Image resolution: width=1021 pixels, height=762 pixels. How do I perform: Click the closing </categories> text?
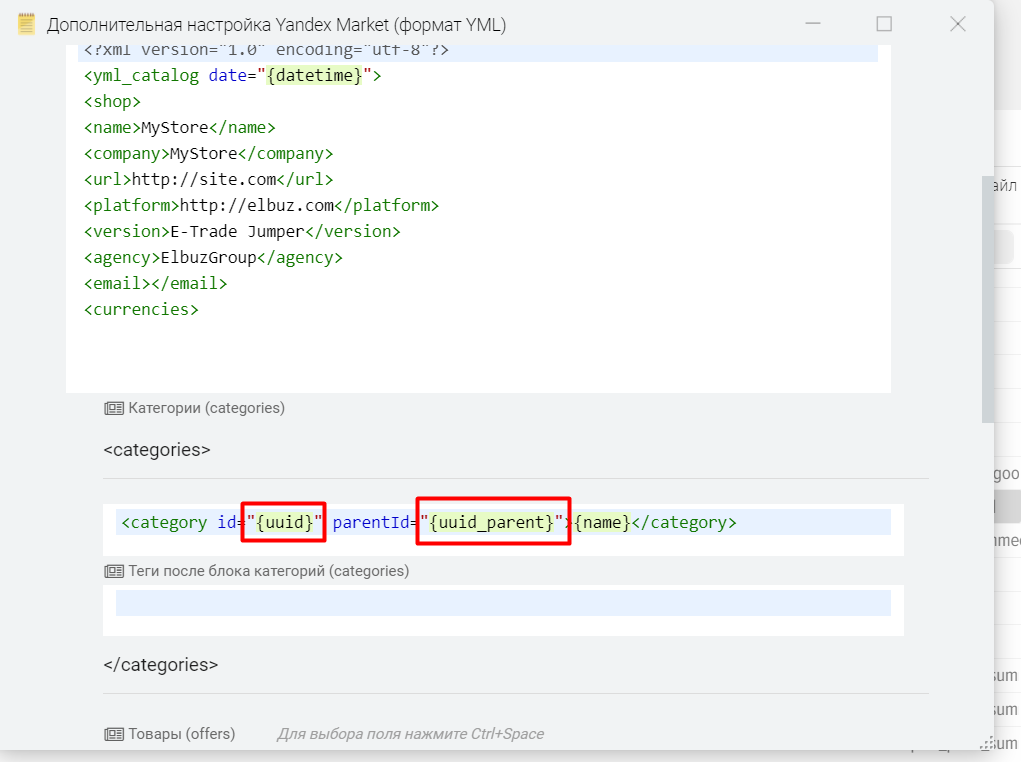(x=161, y=665)
